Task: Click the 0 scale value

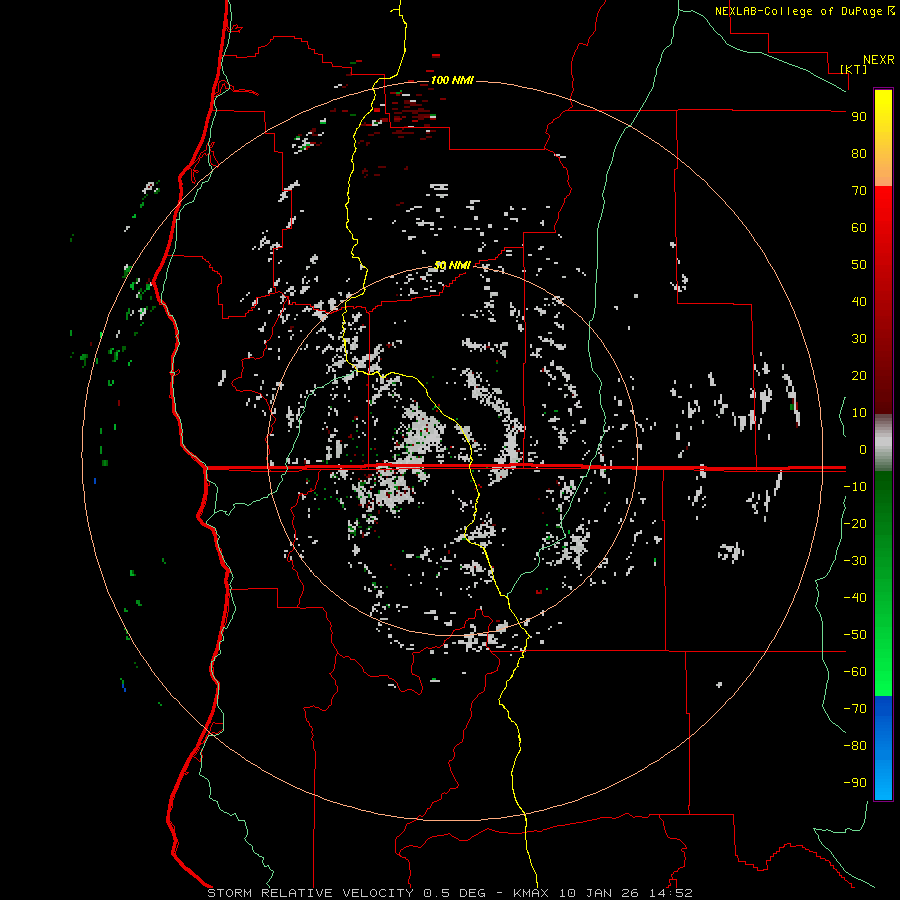Action: 863,450
